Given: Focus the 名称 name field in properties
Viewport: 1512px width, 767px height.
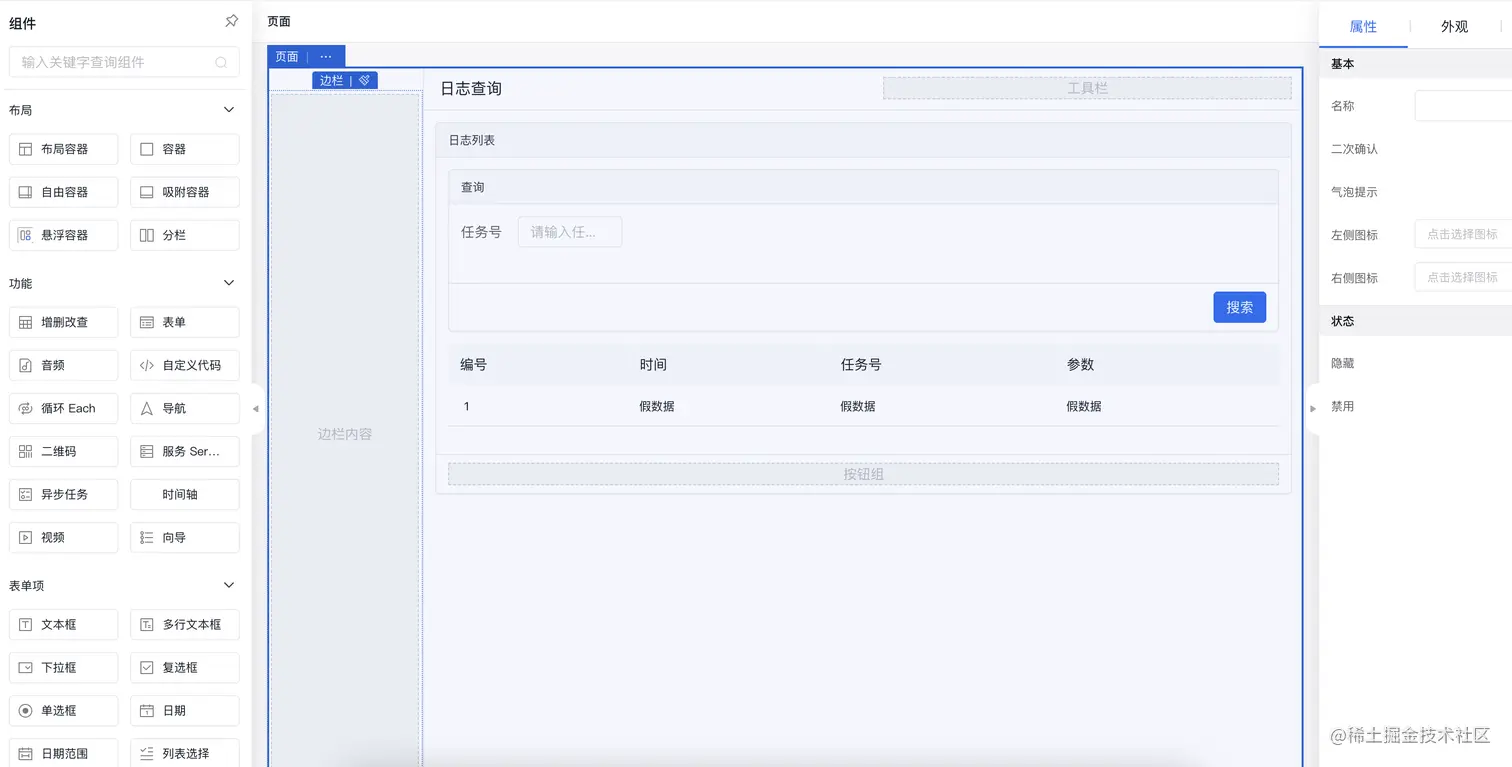Looking at the screenshot, I should [x=1463, y=105].
